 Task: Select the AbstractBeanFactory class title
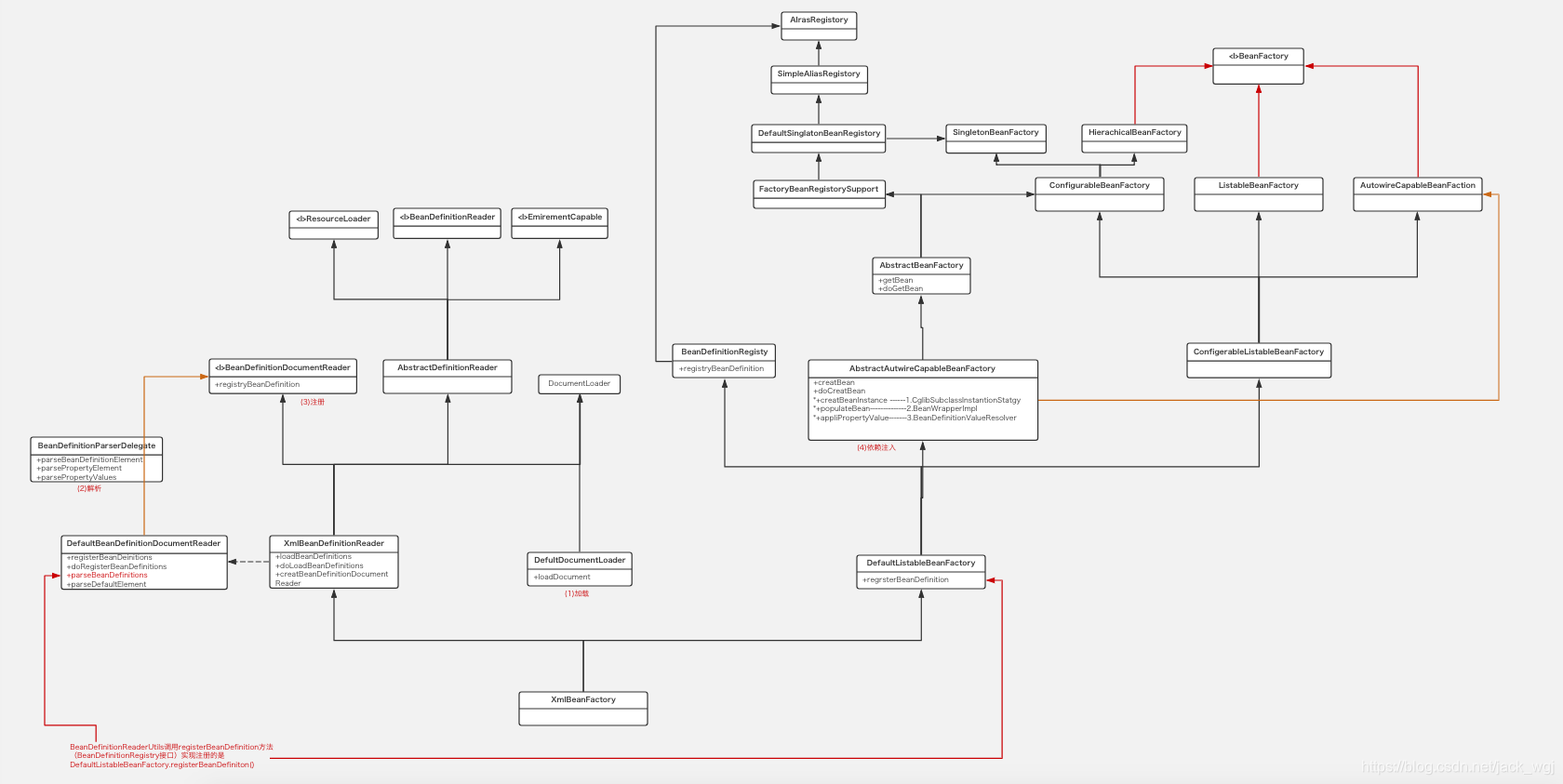pos(921,265)
